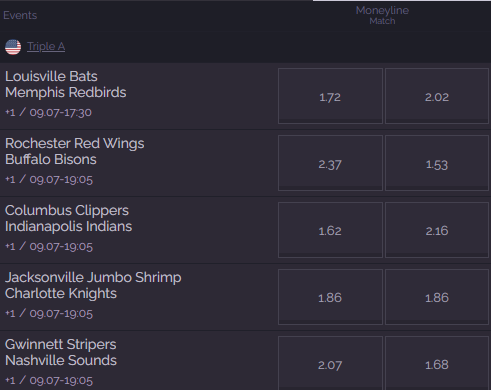Pick Buffalo Bisons at 1.53
Screen dimensions: 491x390
(x=437, y=163)
